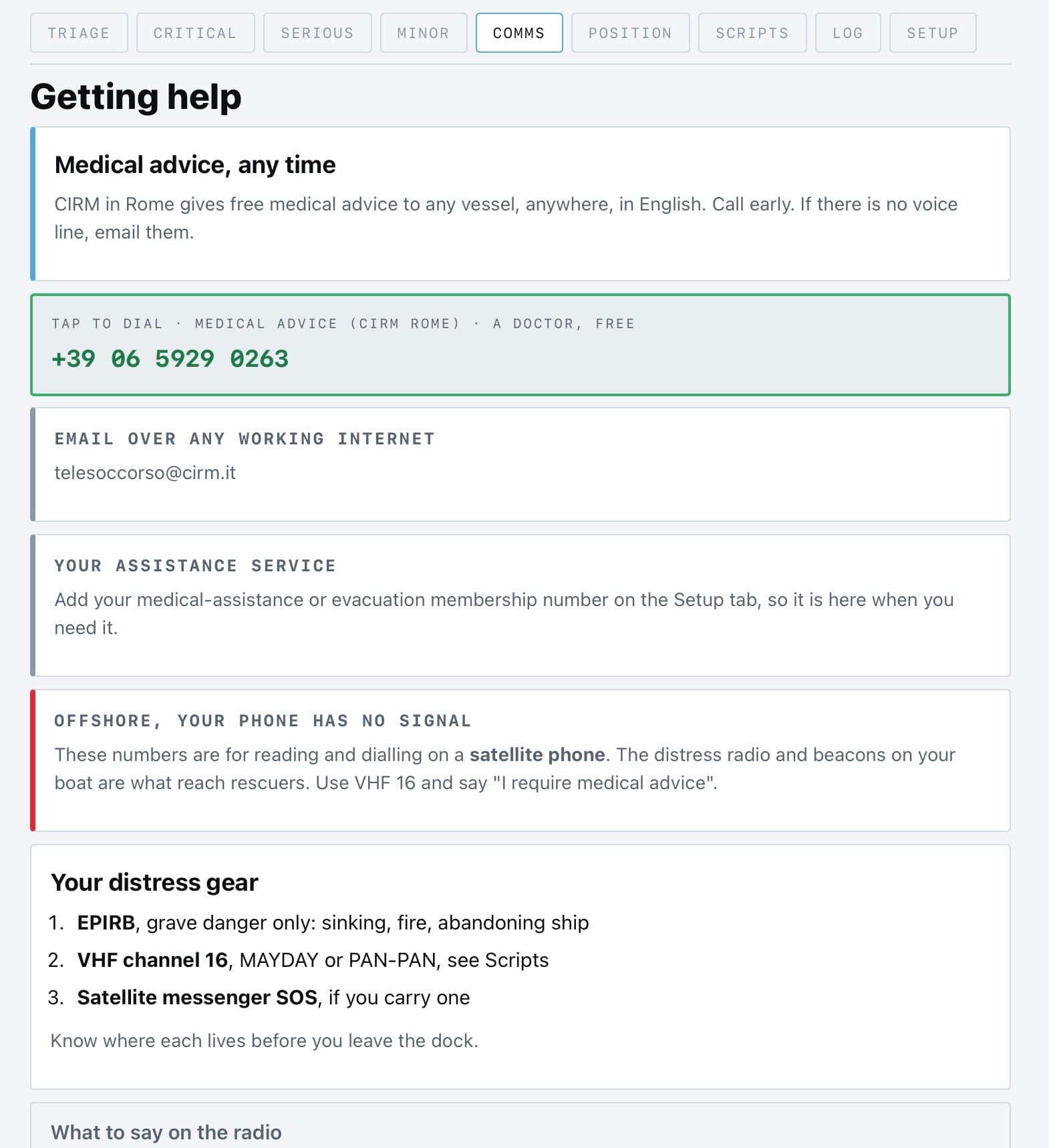The height and width of the screenshot is (1148, 1049).
Task: Open the Setup tab
Action: [x=933, y=33]
